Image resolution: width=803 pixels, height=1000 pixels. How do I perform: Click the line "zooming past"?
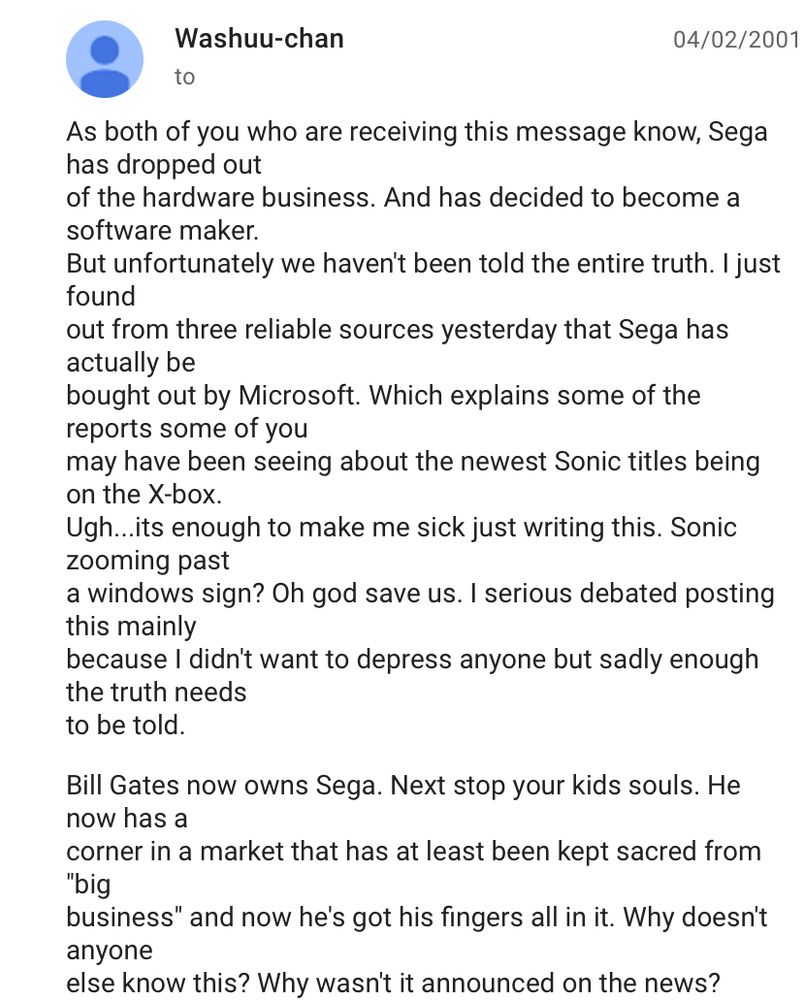point(147,561)
